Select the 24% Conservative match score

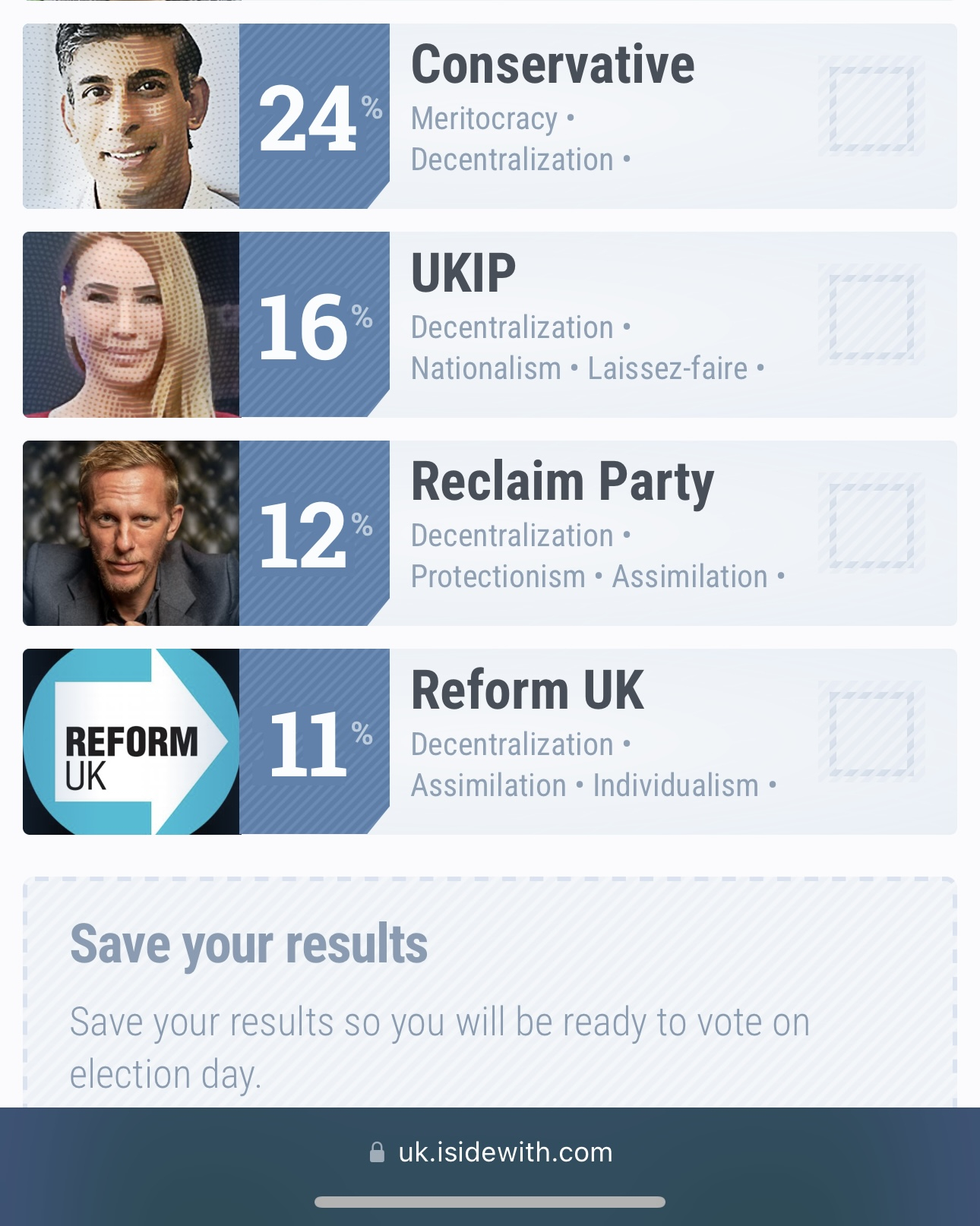pos(320,118)
